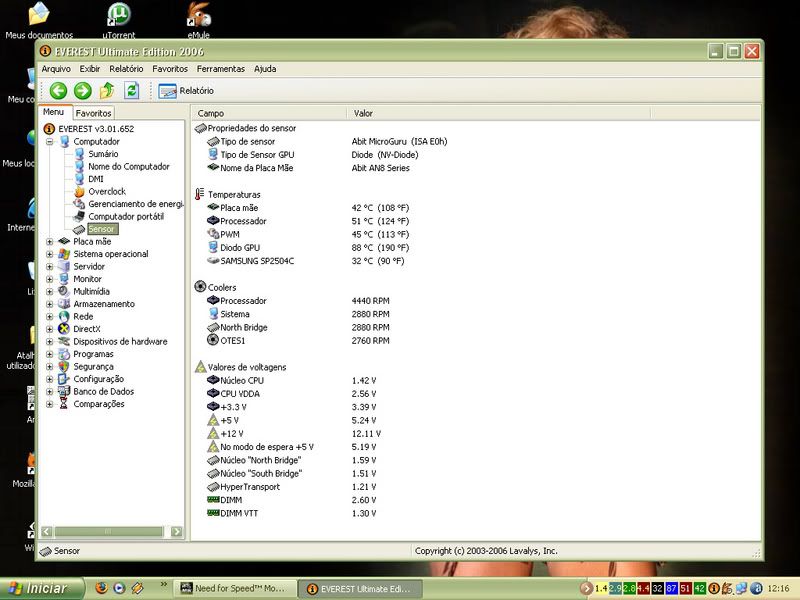Select the Dispositivos de hardware icon
The width and height of the screenshot is (800, 600).
64,341
